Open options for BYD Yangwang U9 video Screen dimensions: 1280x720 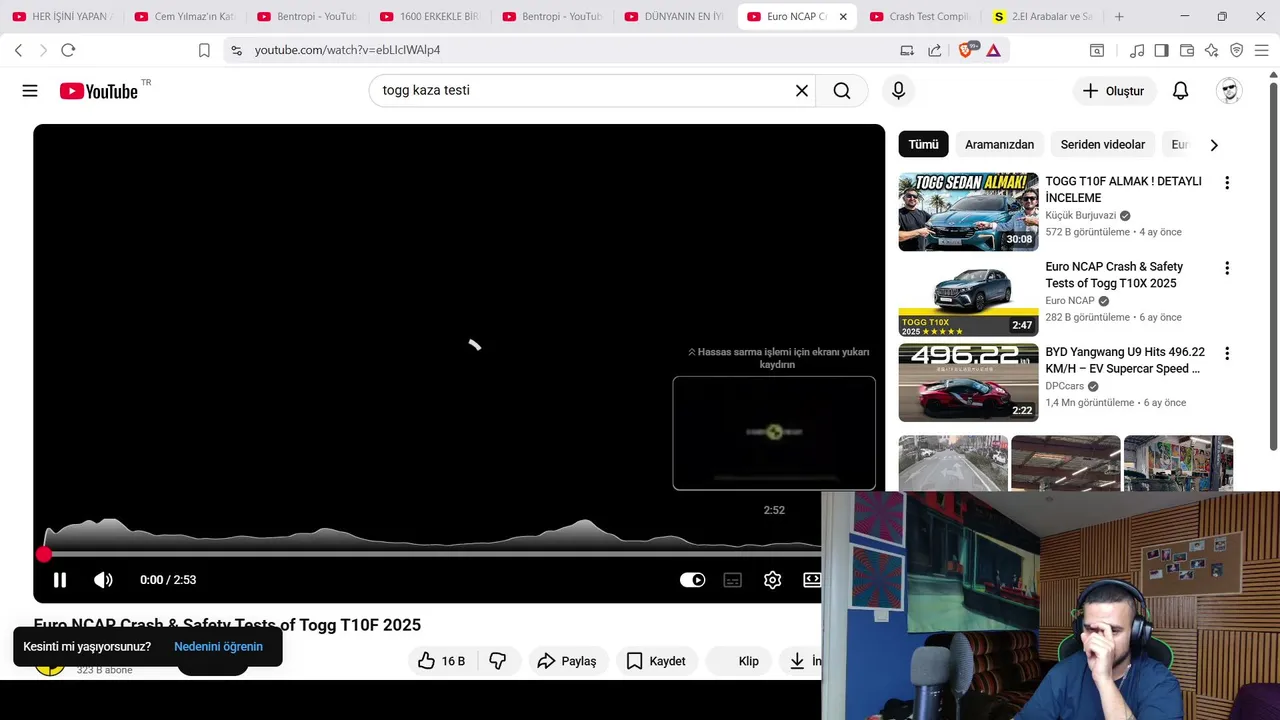pyautogui.click(x=1227, y=353)
